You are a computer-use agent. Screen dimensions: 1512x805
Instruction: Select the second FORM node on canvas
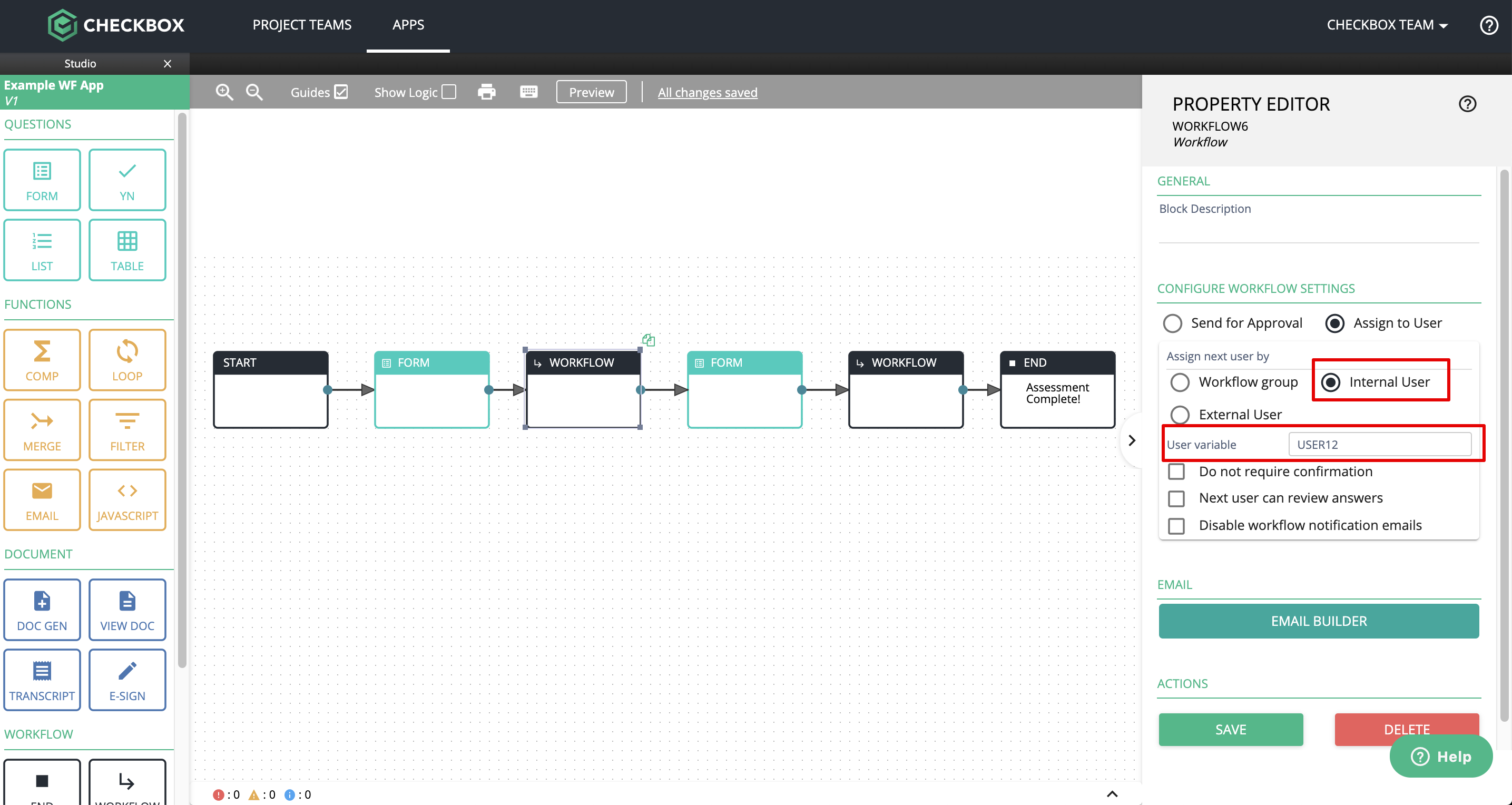745,390
